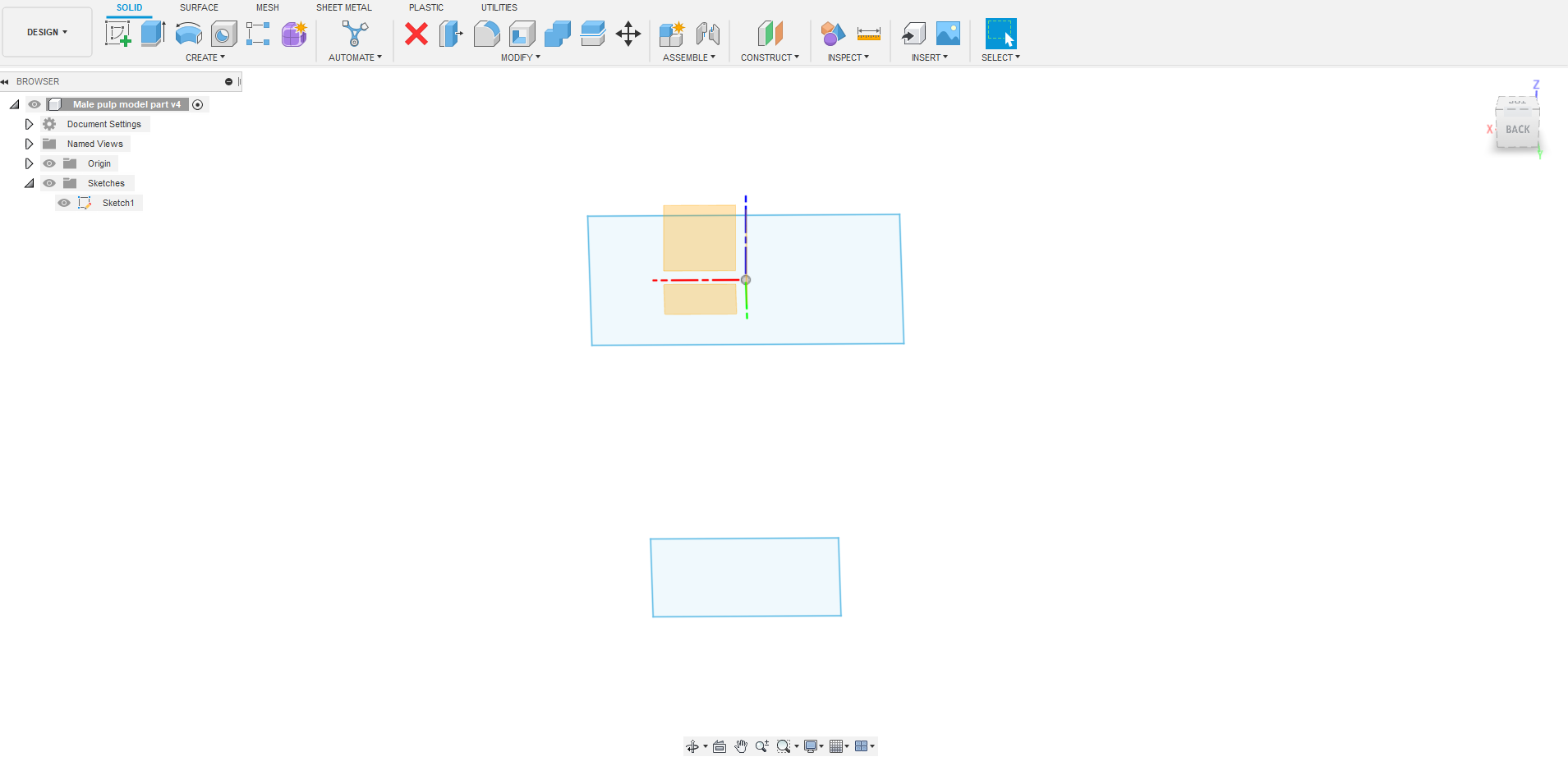Open the CONSTRUCT dropdown menu
The height and width of the screenshot is (757, 1568).
[770, 57]
